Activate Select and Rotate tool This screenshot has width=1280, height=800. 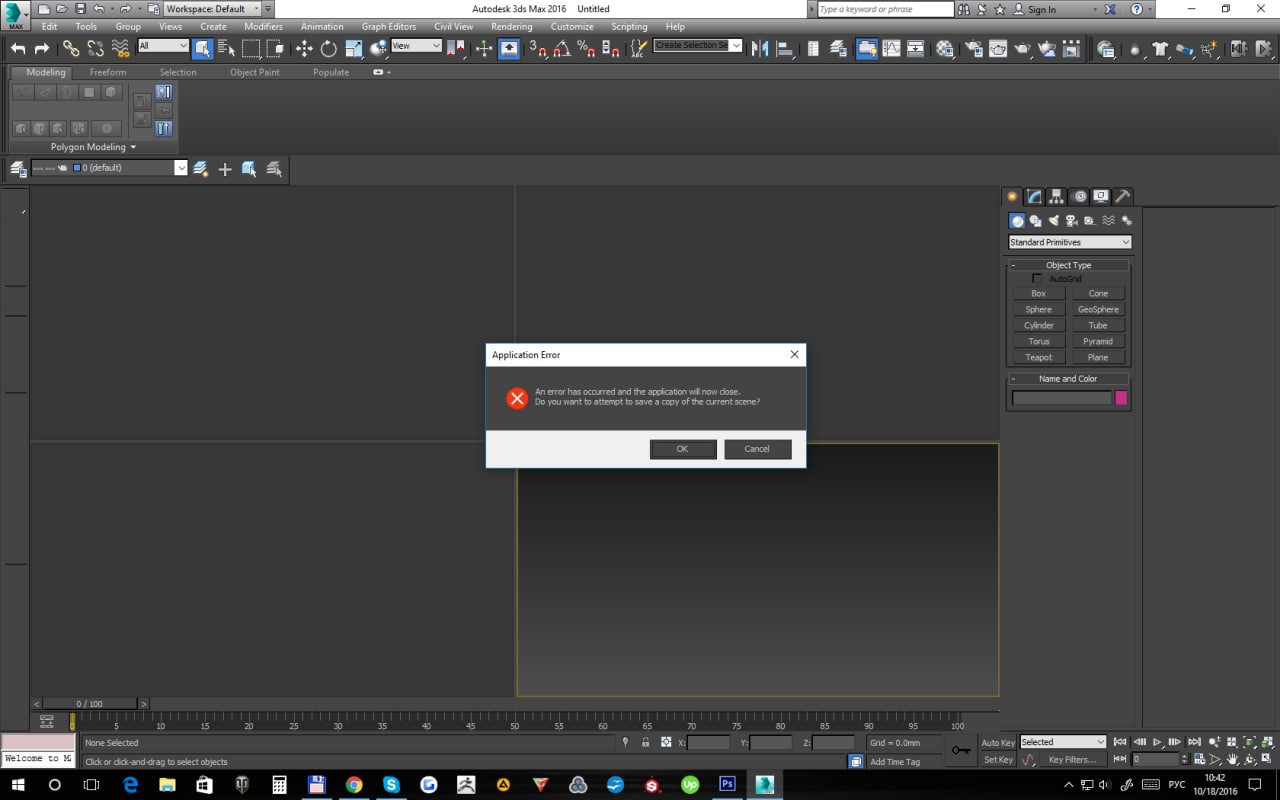[x=329, y=48]
